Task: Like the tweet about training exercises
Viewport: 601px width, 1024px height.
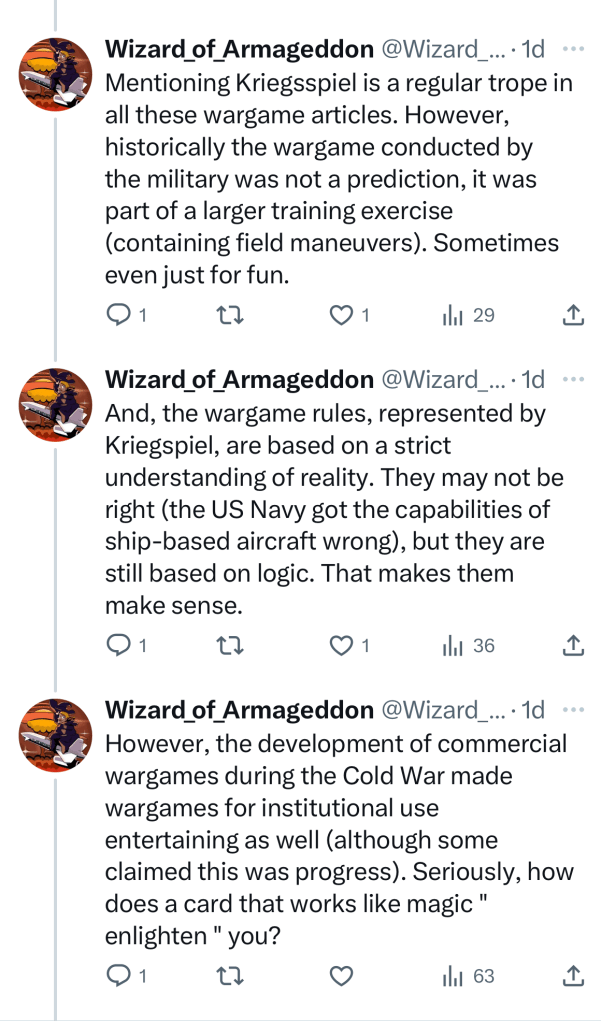Action: coord(342,316)
